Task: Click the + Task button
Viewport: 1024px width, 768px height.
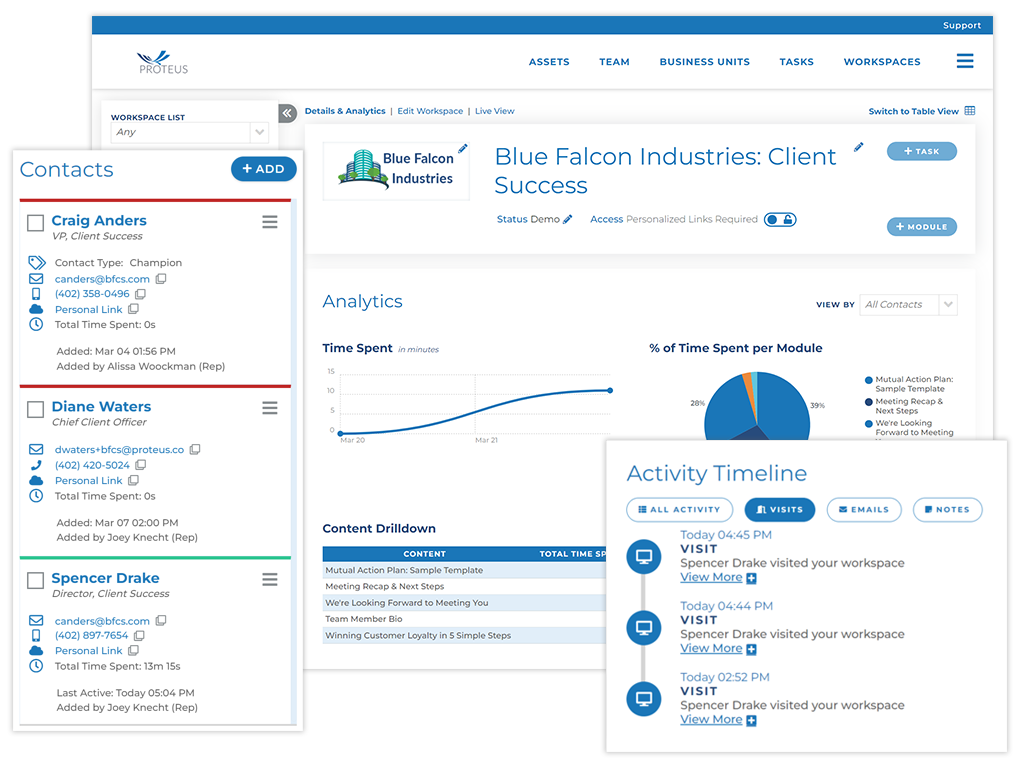Action: [921, 152]
